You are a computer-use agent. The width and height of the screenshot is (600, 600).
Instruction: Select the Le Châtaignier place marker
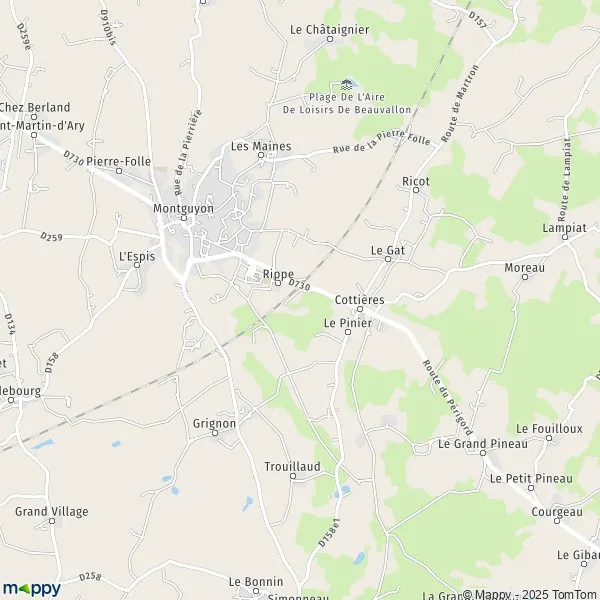pyautogui.click(x=330, y=39)
